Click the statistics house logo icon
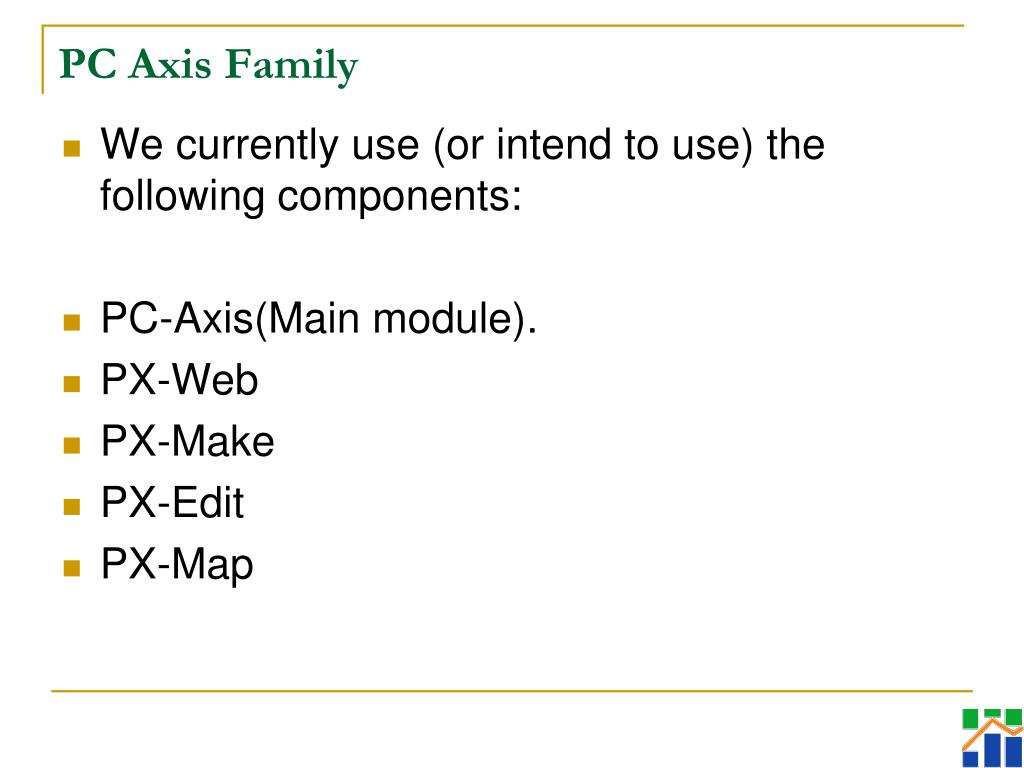This screenshot has height=768, width=1024. [x=992, y=738]
